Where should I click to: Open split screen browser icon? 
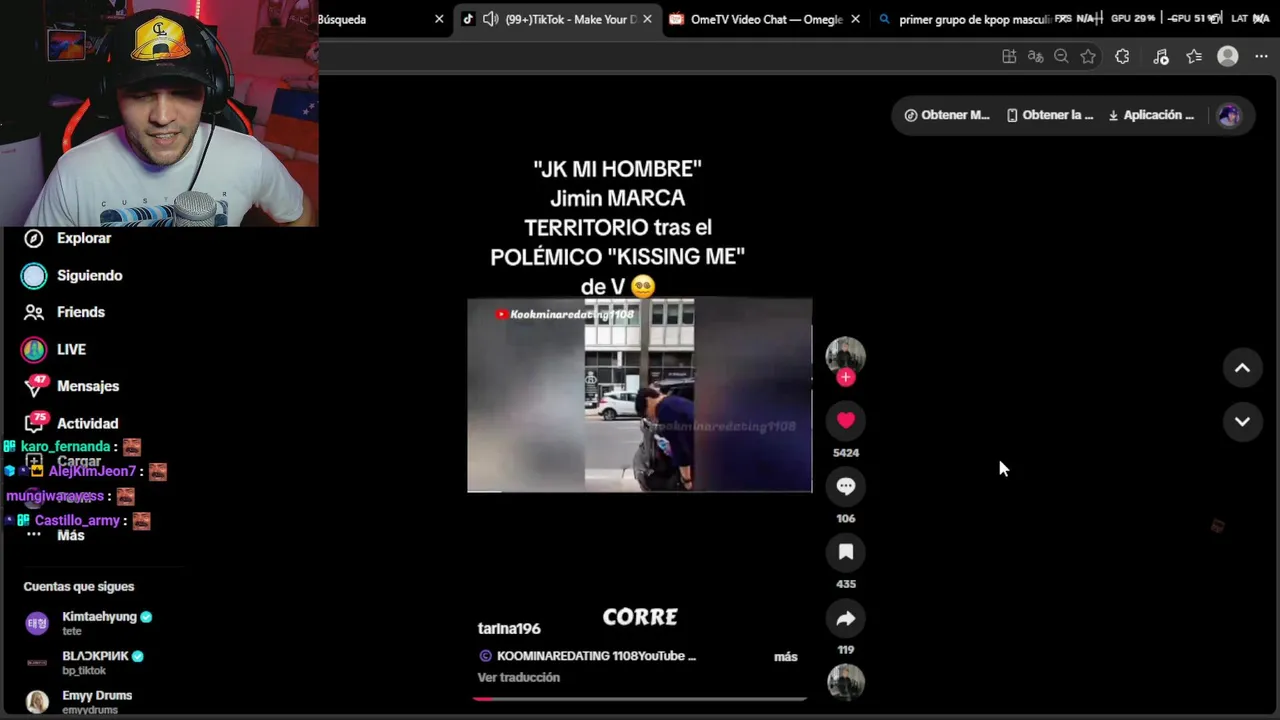pos(1009,57)
